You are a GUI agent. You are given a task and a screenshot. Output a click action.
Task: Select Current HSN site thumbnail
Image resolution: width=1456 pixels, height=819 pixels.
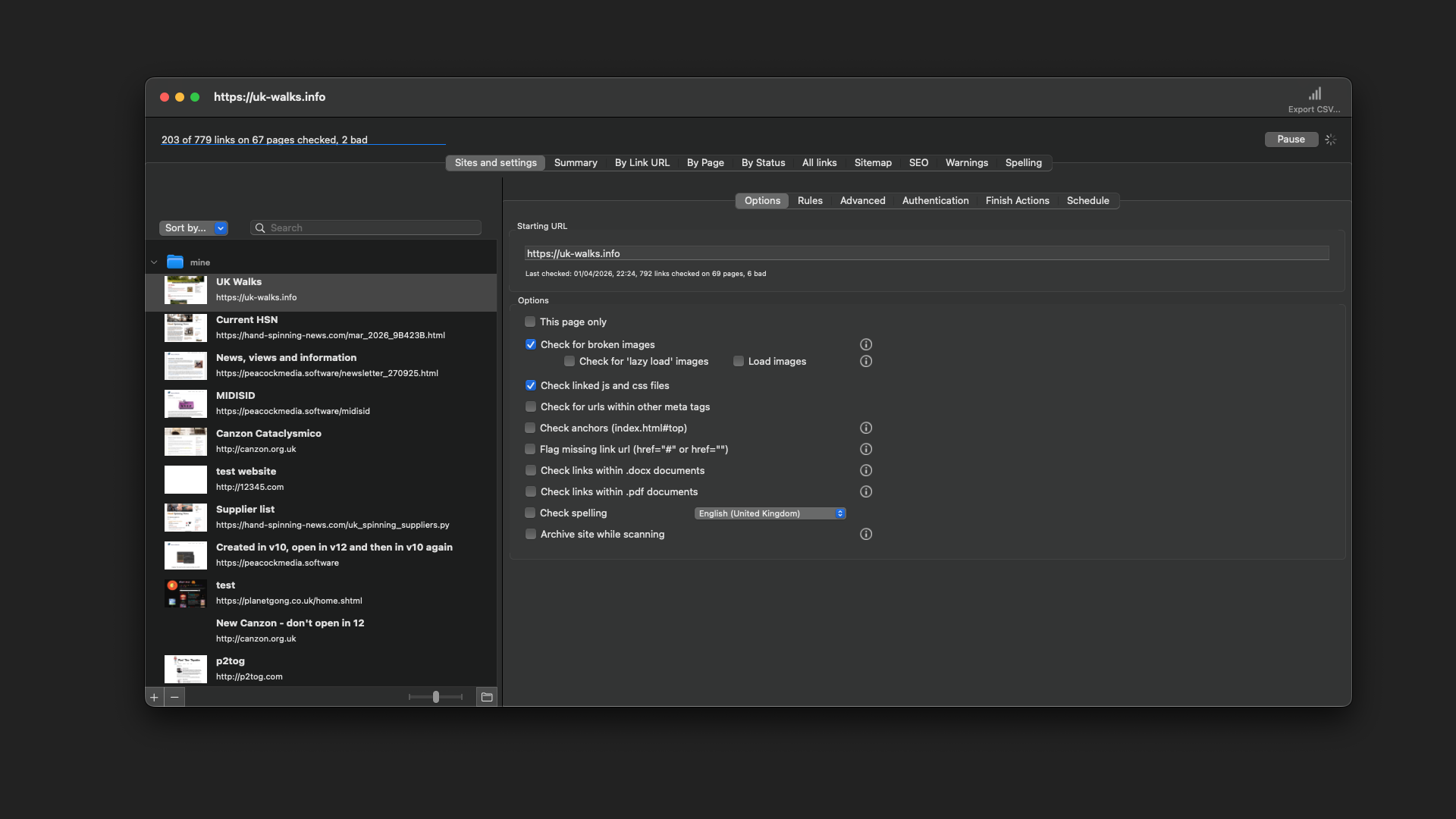click(186, 328)
